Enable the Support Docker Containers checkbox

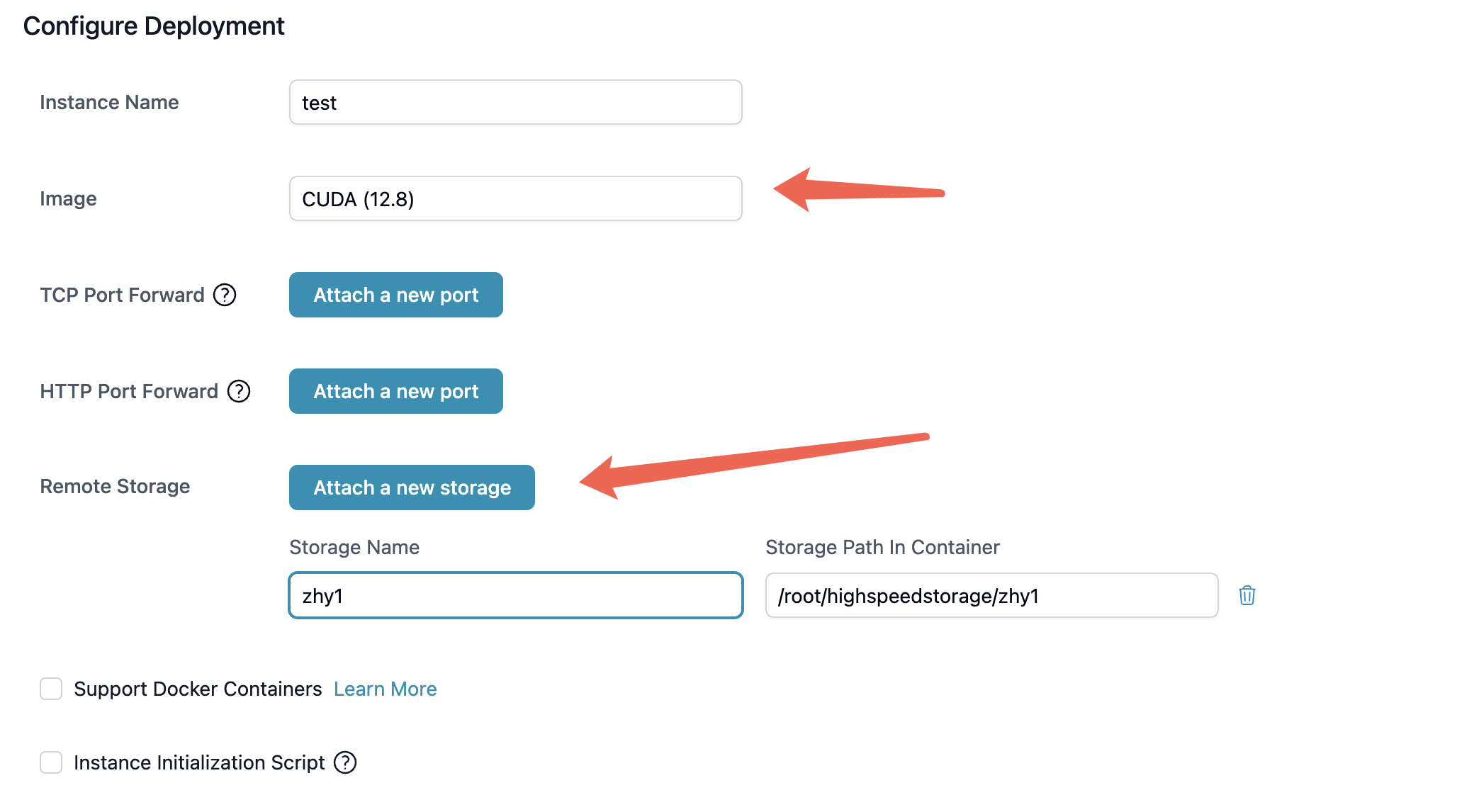click(51, 689)
